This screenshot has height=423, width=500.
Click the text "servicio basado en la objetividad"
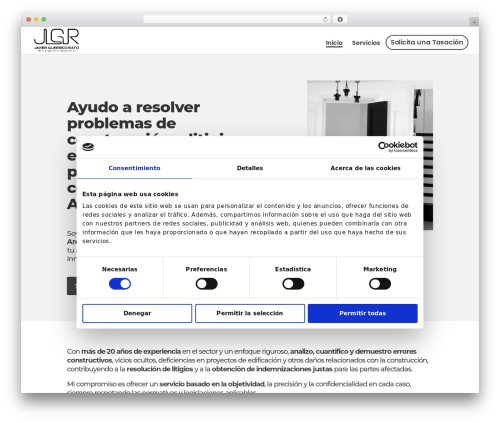212,384
